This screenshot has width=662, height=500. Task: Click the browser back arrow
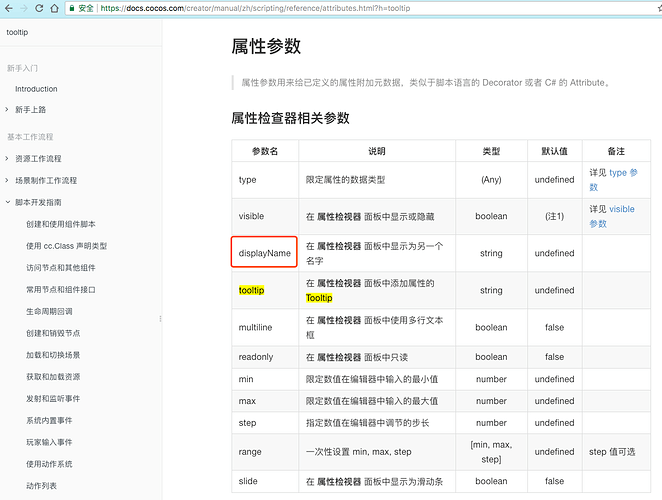8,8
